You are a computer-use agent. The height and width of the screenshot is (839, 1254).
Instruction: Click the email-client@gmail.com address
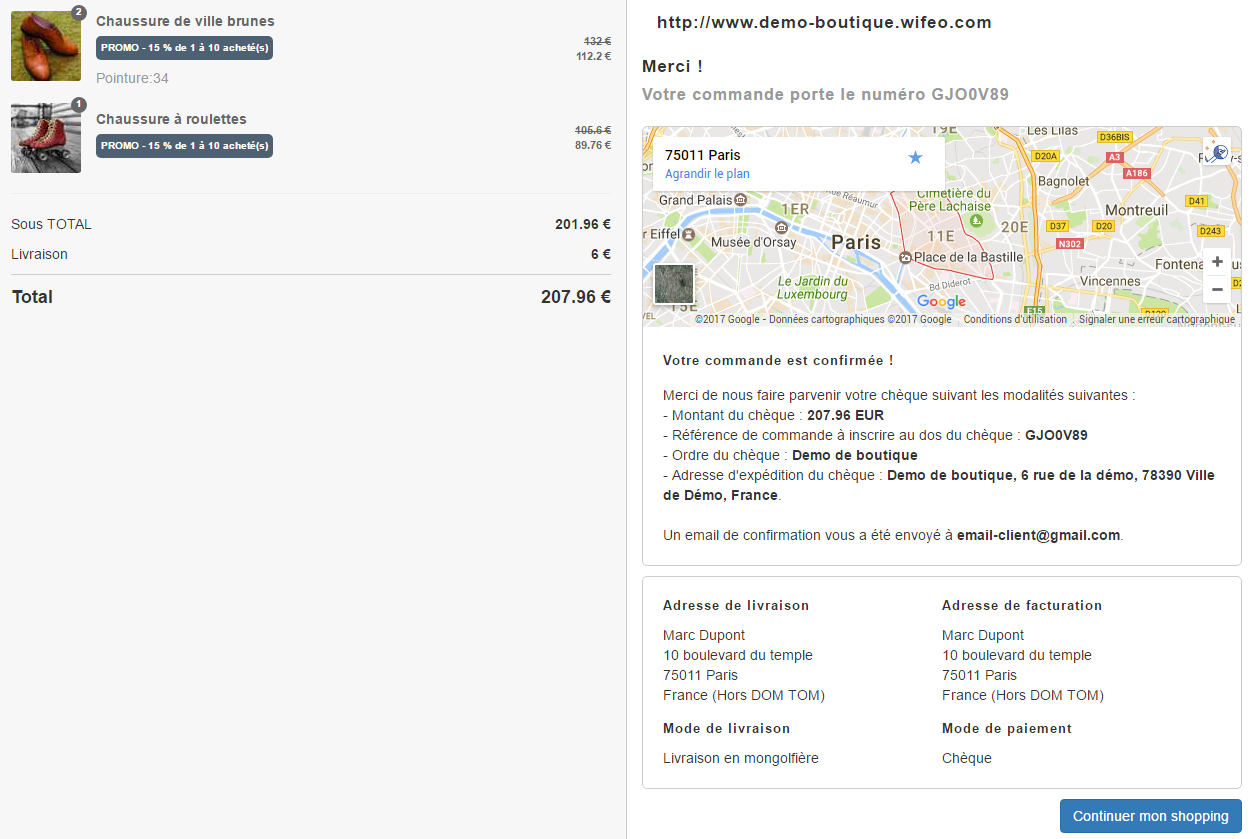tap(1038, 535)
